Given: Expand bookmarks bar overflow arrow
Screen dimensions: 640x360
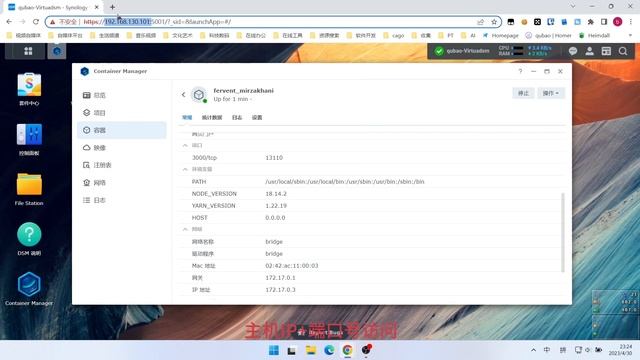Looking at the screenshot, I should pos(631,36).
